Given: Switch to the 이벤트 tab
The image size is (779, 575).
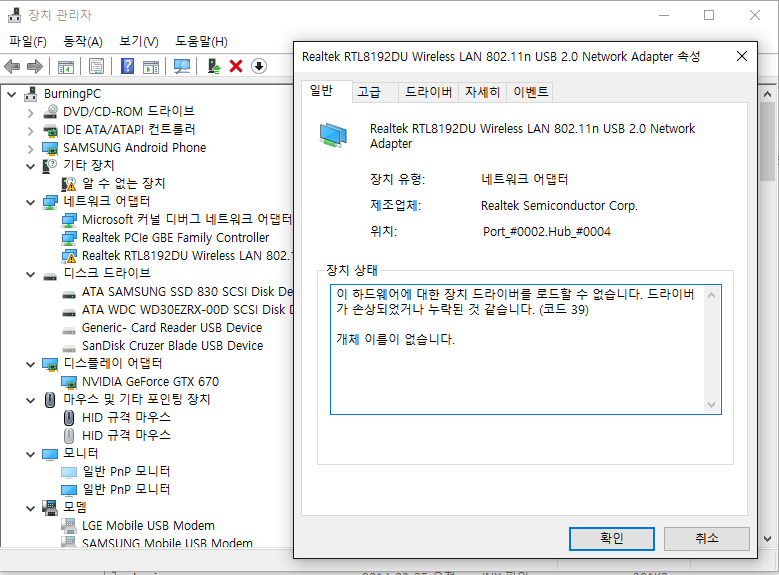Looking at the screenshot, I should (531, 92).
